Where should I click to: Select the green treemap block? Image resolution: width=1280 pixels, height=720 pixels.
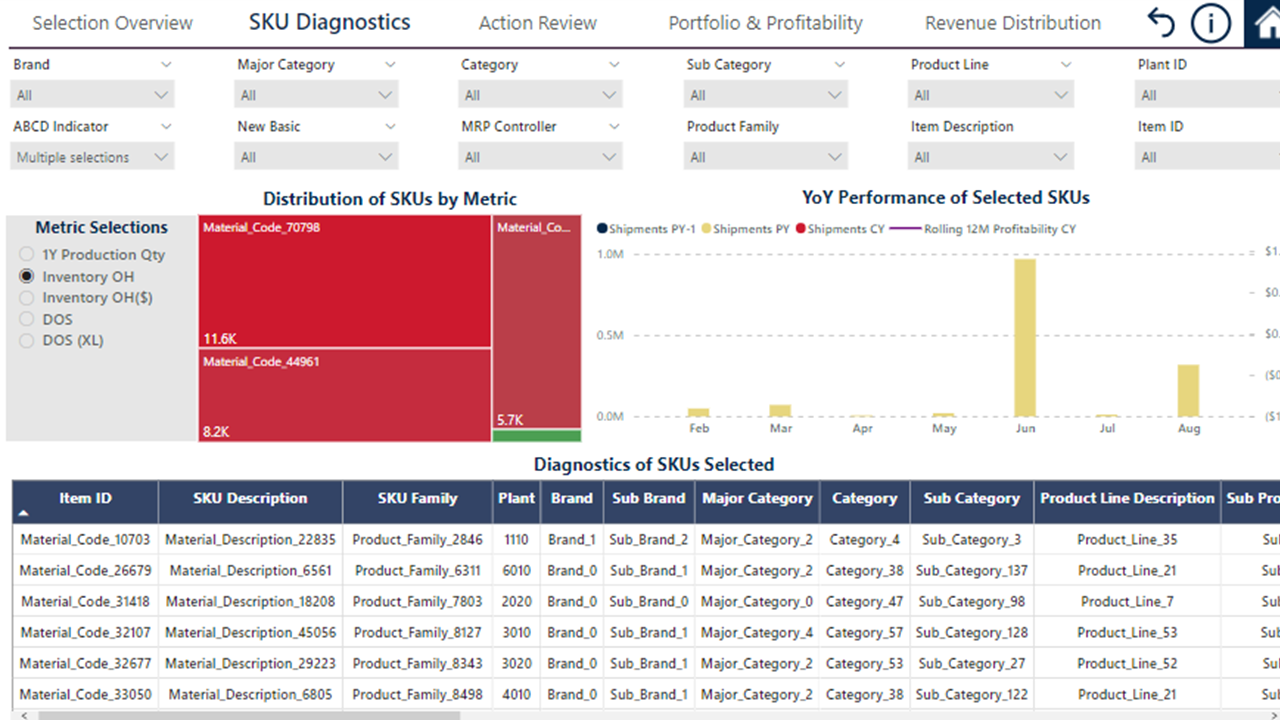(537, 435)
